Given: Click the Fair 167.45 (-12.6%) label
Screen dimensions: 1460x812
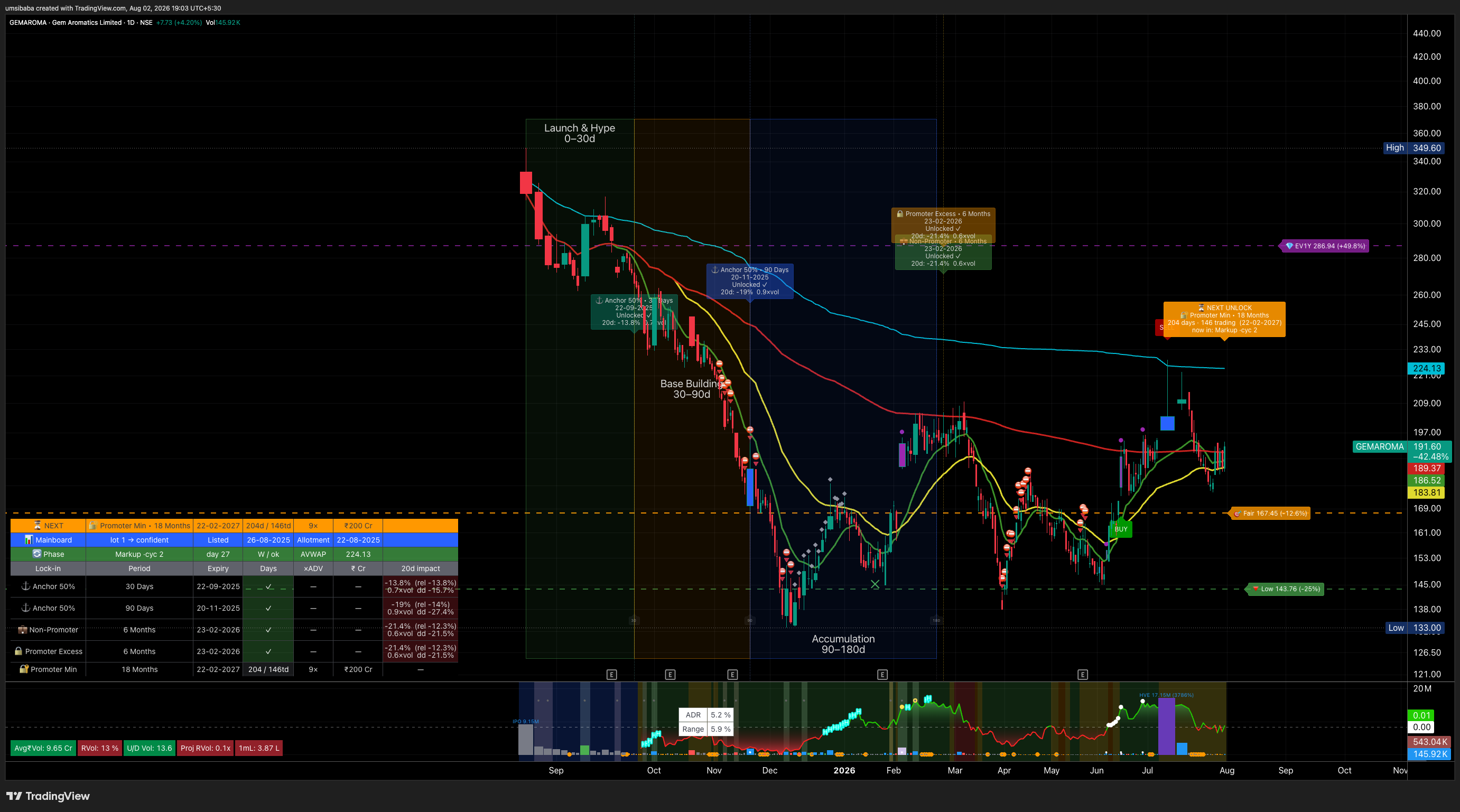Looking at the screenshot, I should 1270,514.
